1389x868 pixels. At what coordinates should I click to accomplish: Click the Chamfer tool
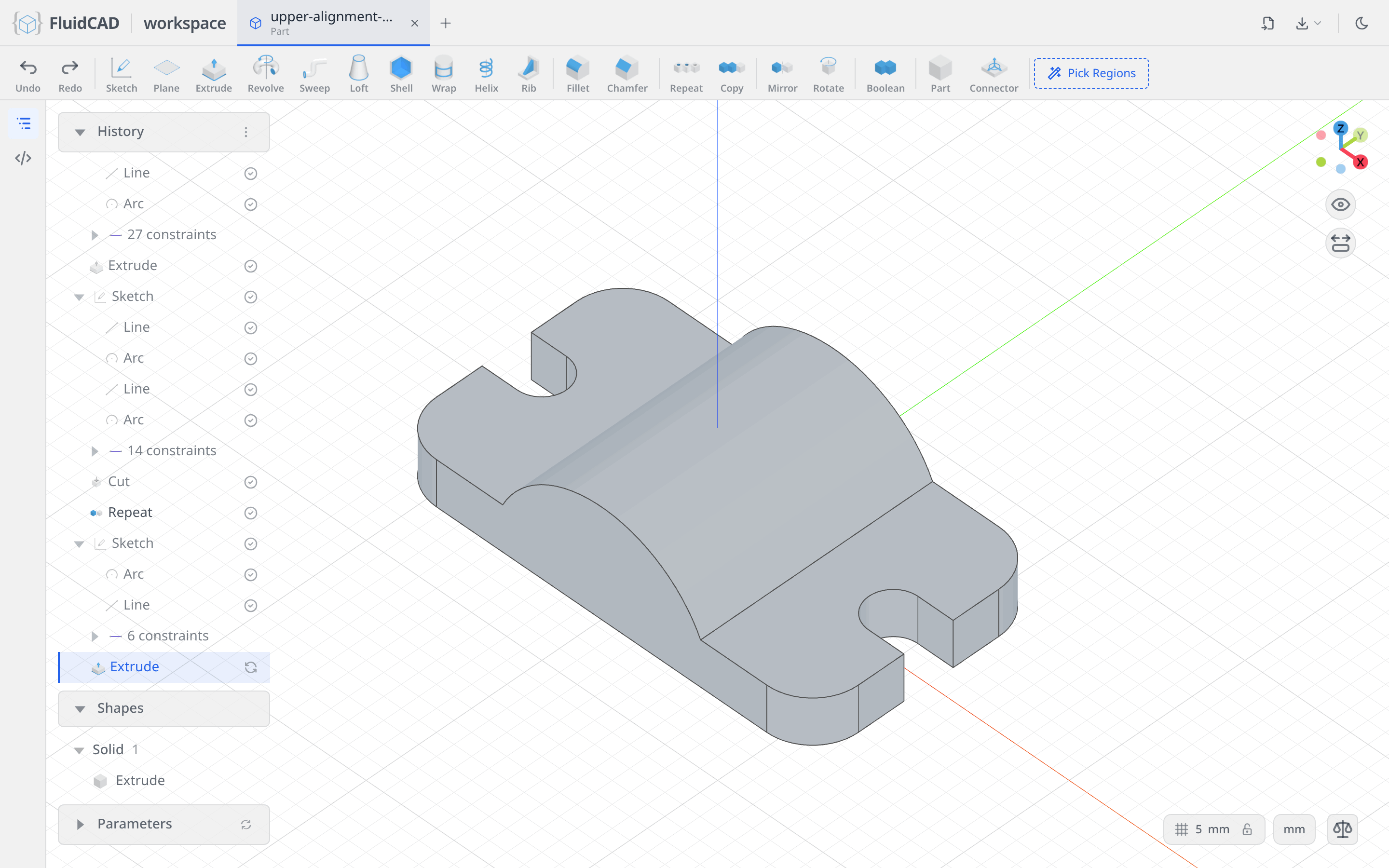click(x=627, y=74)
